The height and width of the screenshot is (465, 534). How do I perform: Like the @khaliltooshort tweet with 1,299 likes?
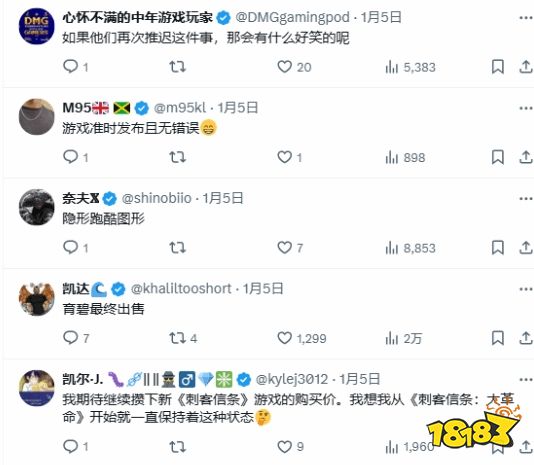point(302,338)
